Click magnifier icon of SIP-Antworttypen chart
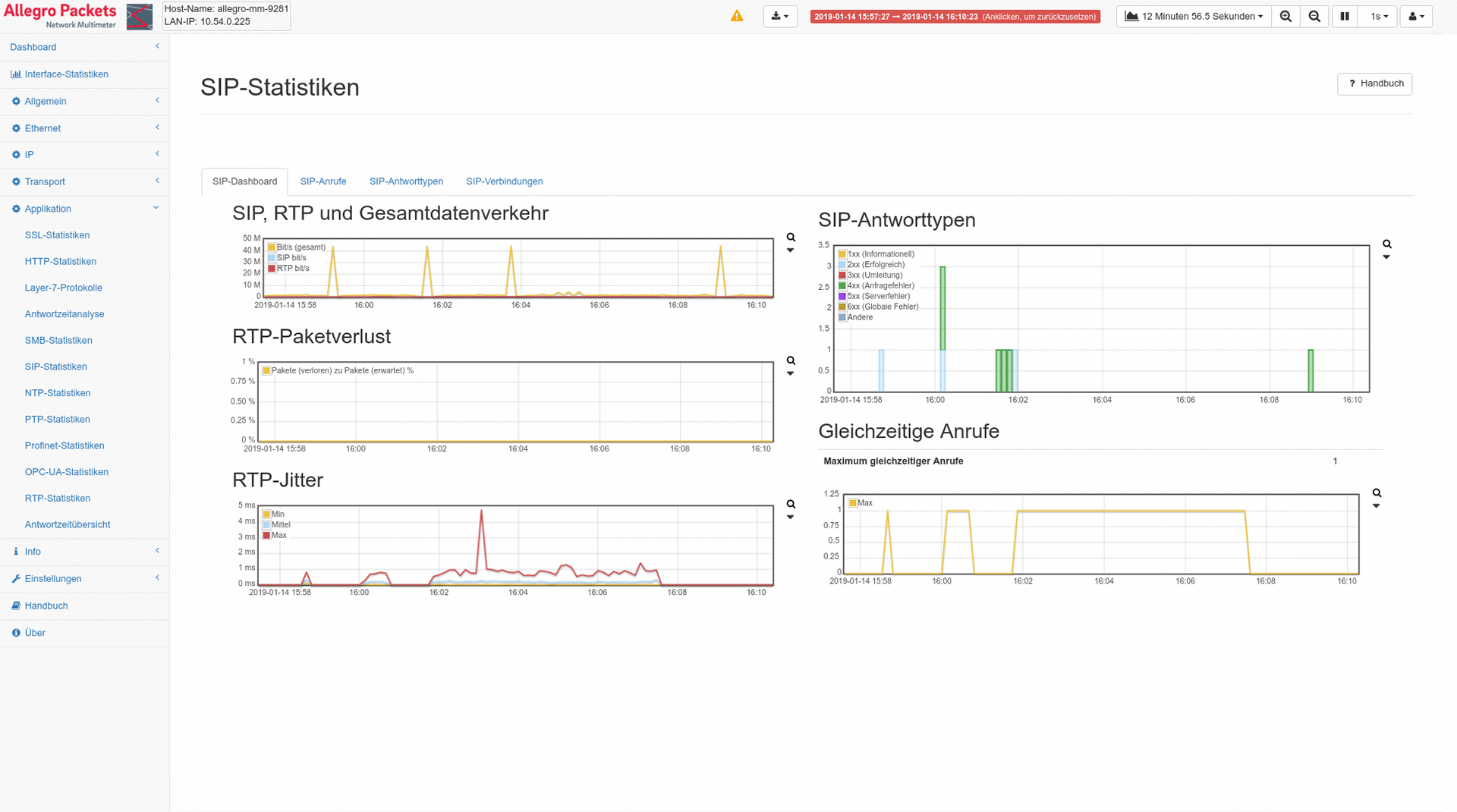The width and height of the screenshot is (1457, 812). (1387, 244)
